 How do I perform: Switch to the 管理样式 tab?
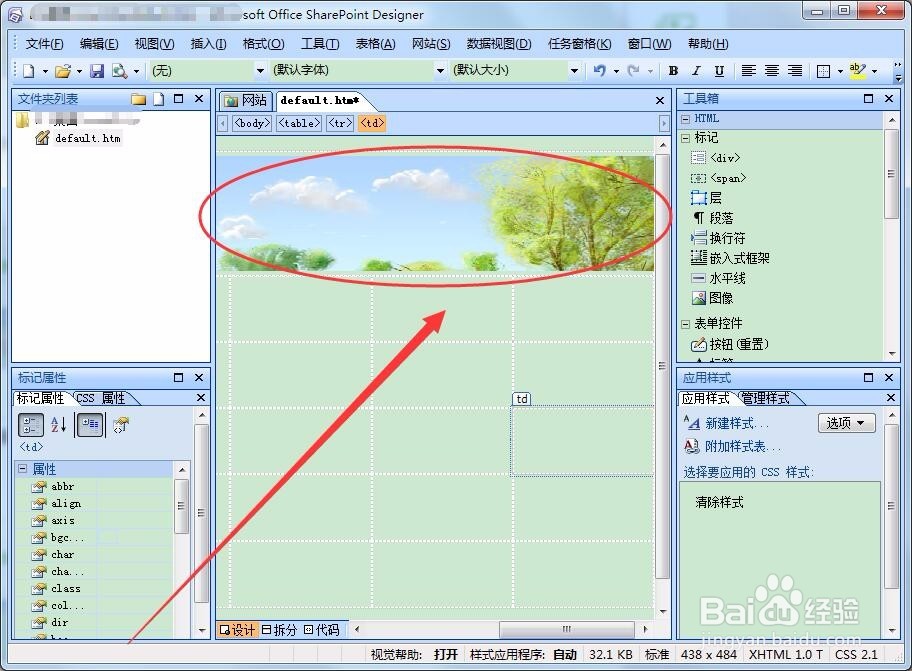(x=768, y=398)
